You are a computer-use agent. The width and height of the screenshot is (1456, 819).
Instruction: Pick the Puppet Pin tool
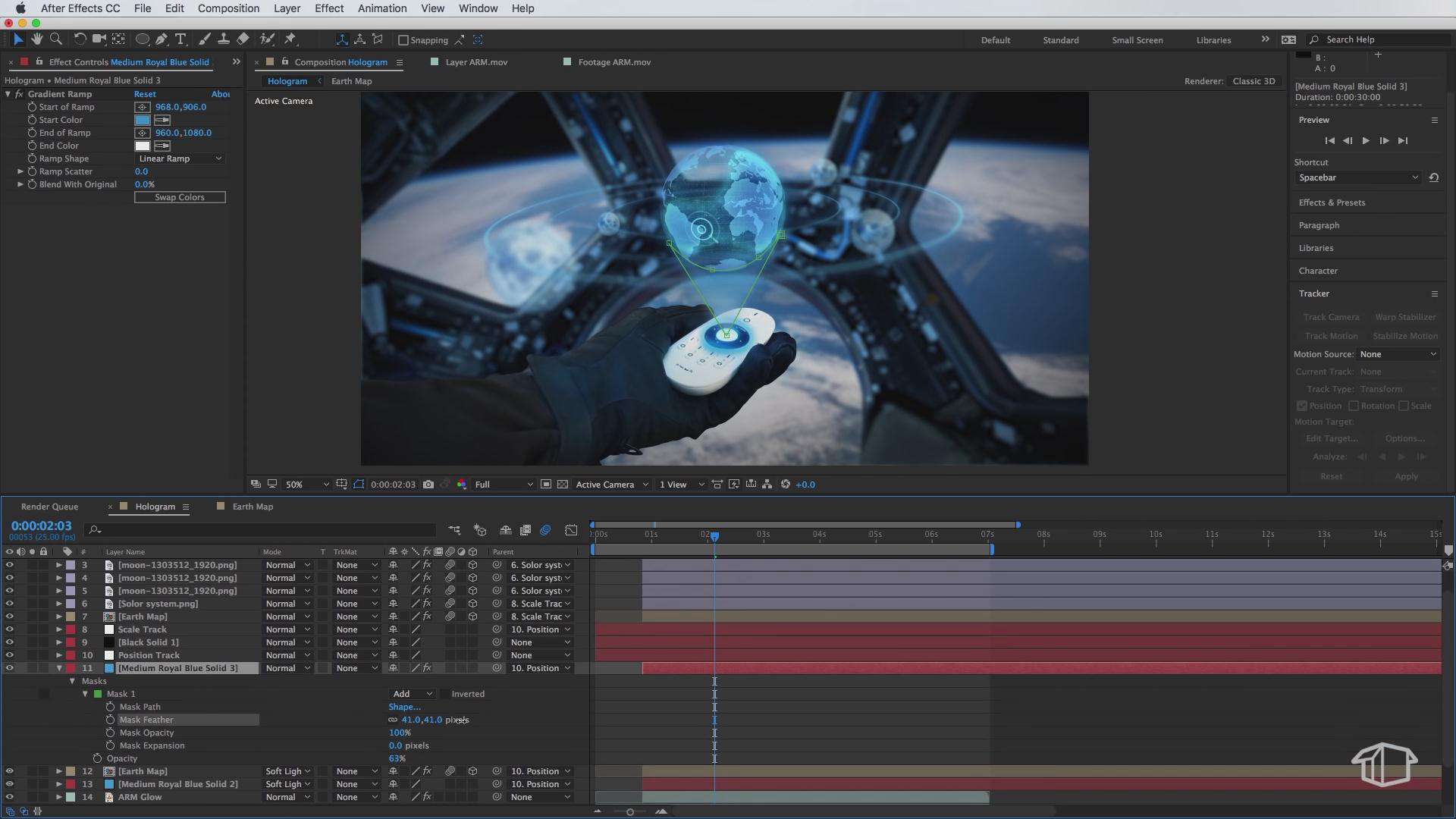[x=290, y=39]
